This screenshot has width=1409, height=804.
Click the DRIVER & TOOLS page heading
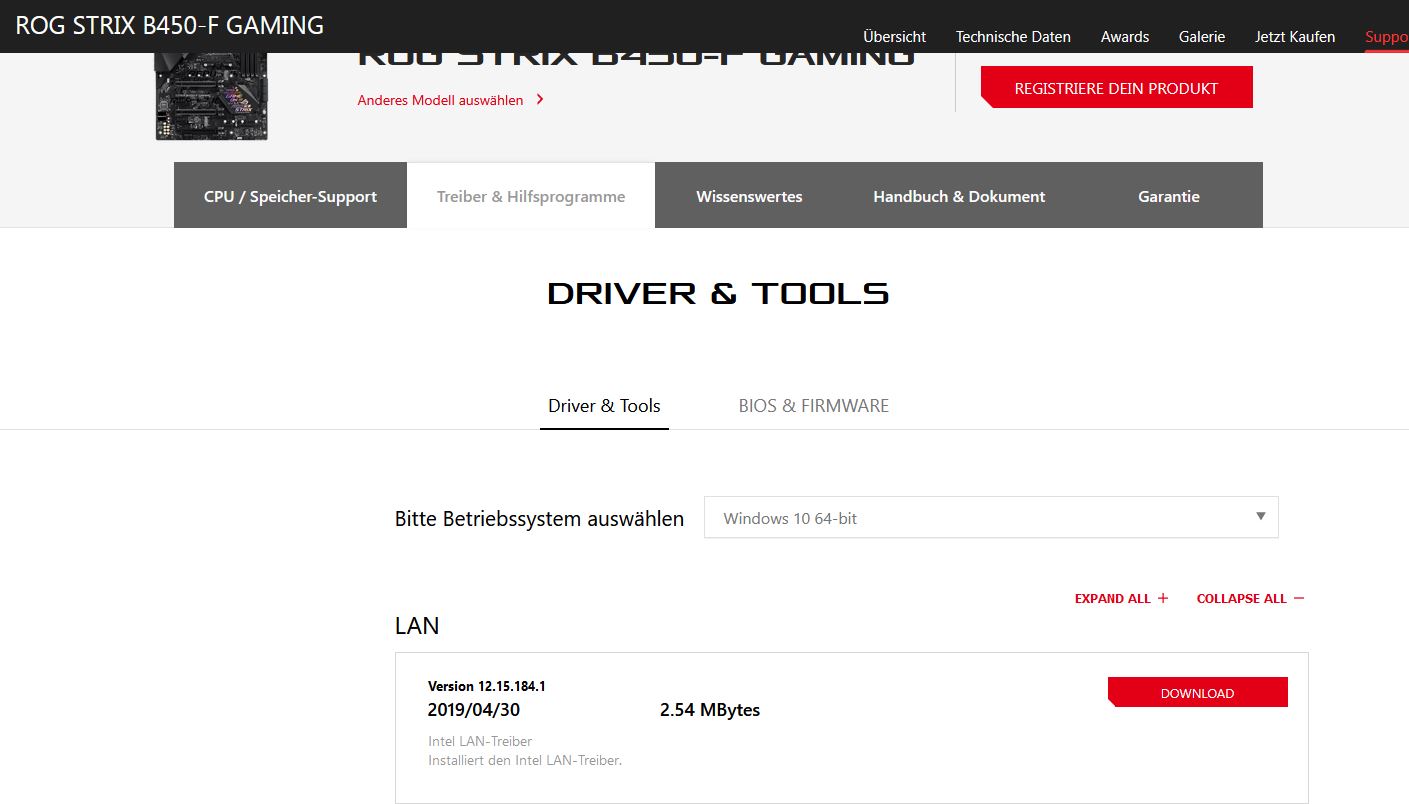[718, 293]
